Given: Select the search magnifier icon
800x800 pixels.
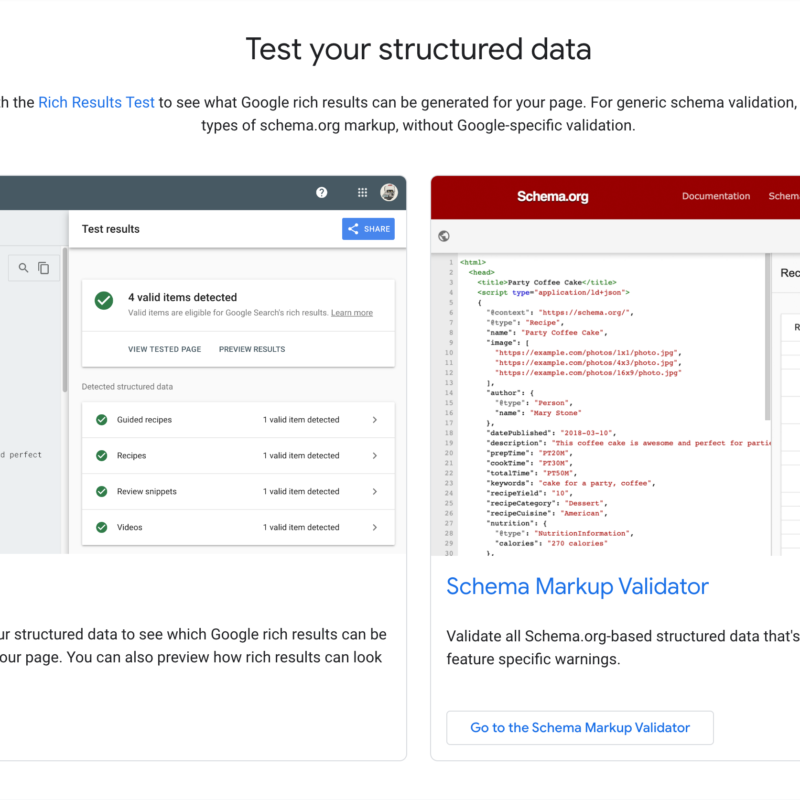Looking at the screenshot, I should coord(24,268).
